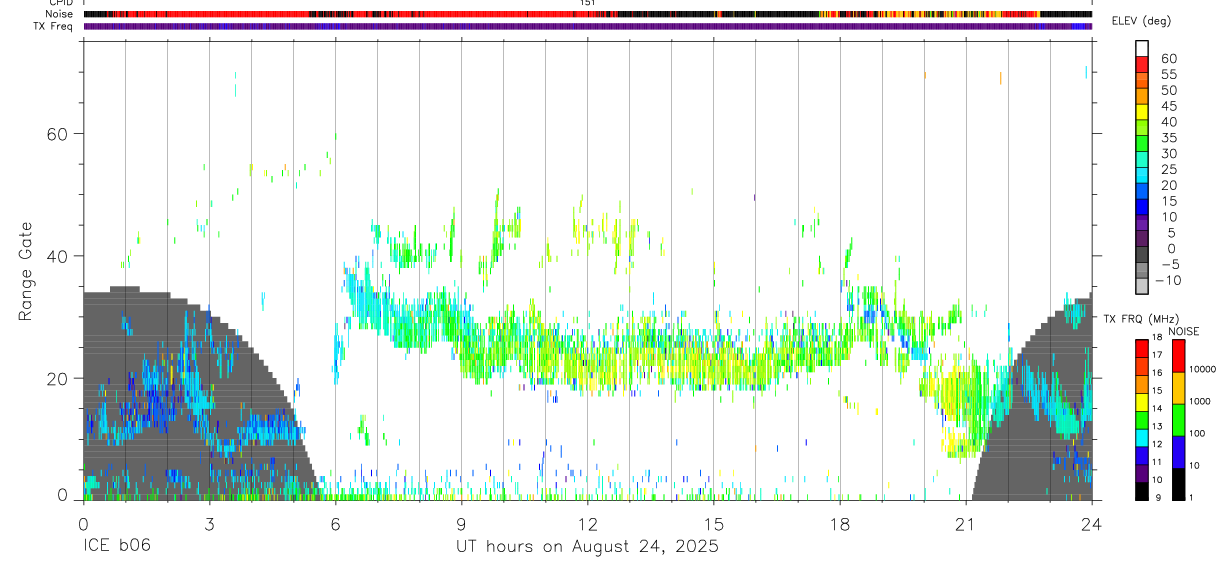Pick the light gray ELEV swatch beside -10
The image size is (1228, 567).
tap(1142, 284)
